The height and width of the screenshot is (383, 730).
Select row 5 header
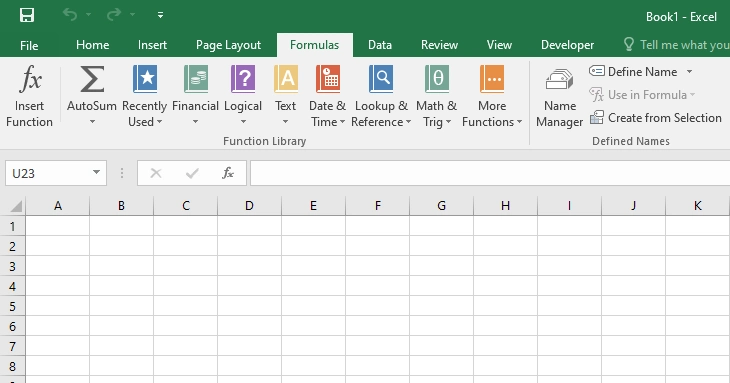coord(13,306)
